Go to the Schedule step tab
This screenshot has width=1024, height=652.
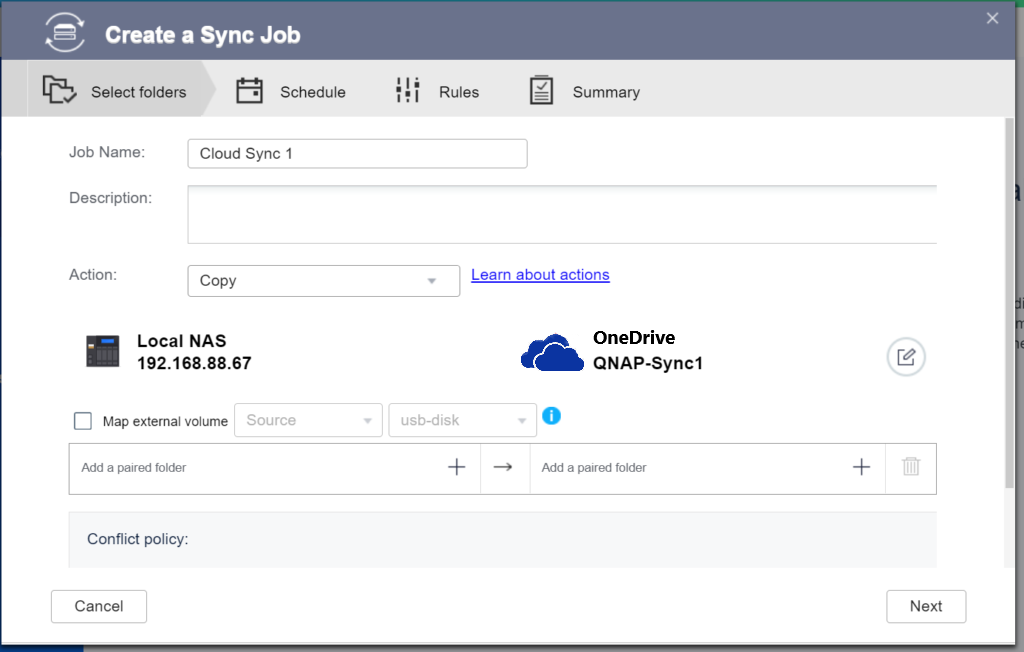[291, 92]
